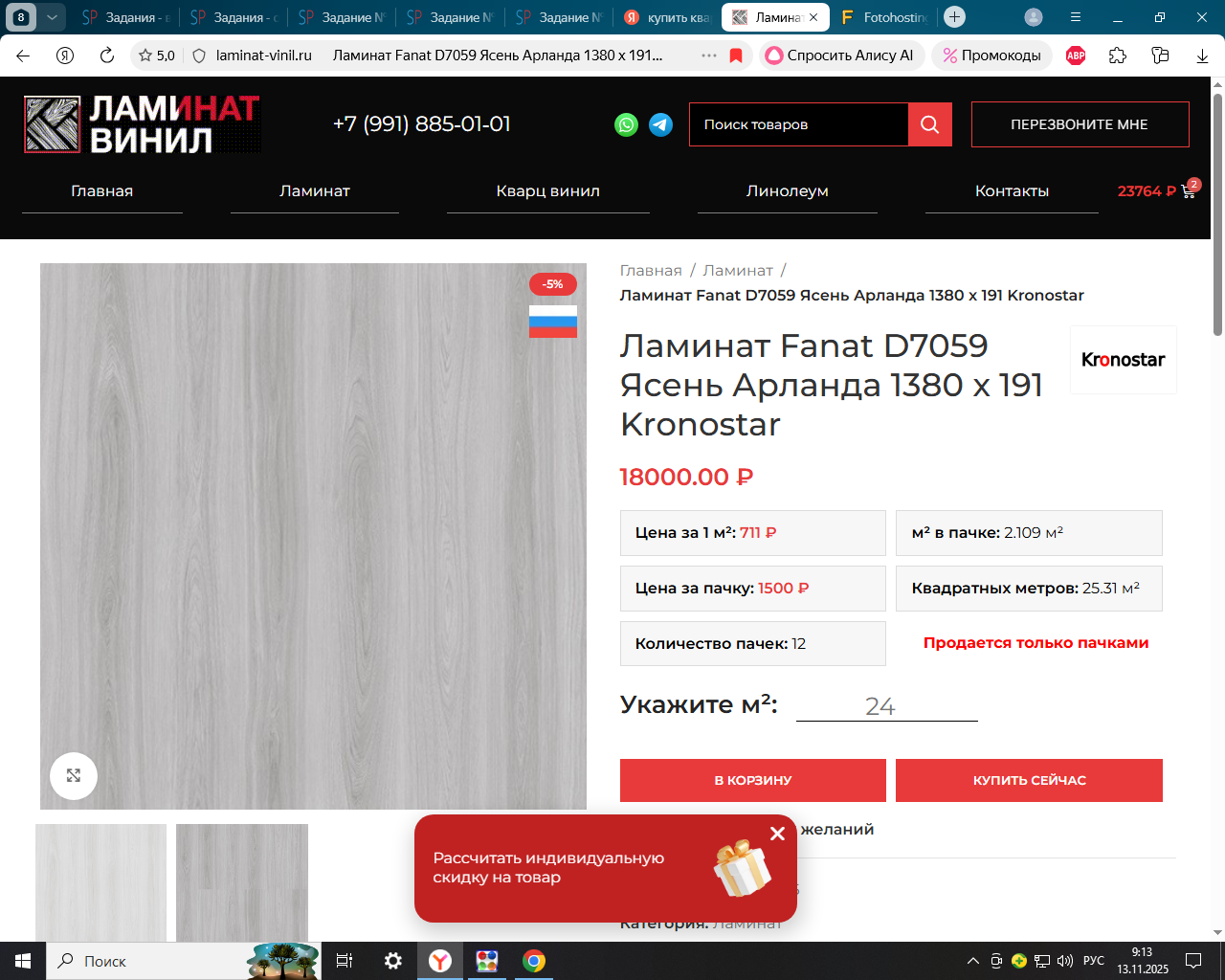Image resolution: width=1225 pixels, height=980 pixels.
Task: Switch to the Fotohosting tab
Action: 882,17
